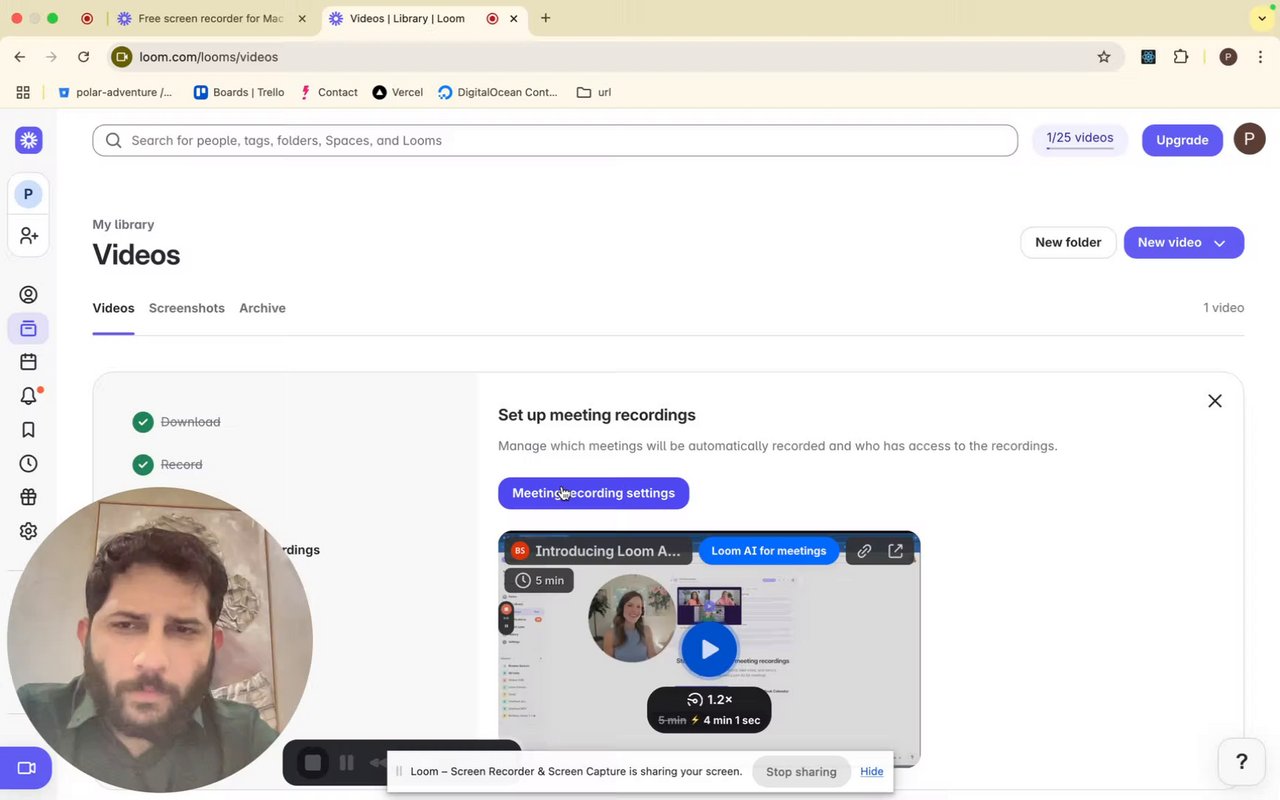
Task: Click the Upgrade button
Action: tap(1182, 140)
